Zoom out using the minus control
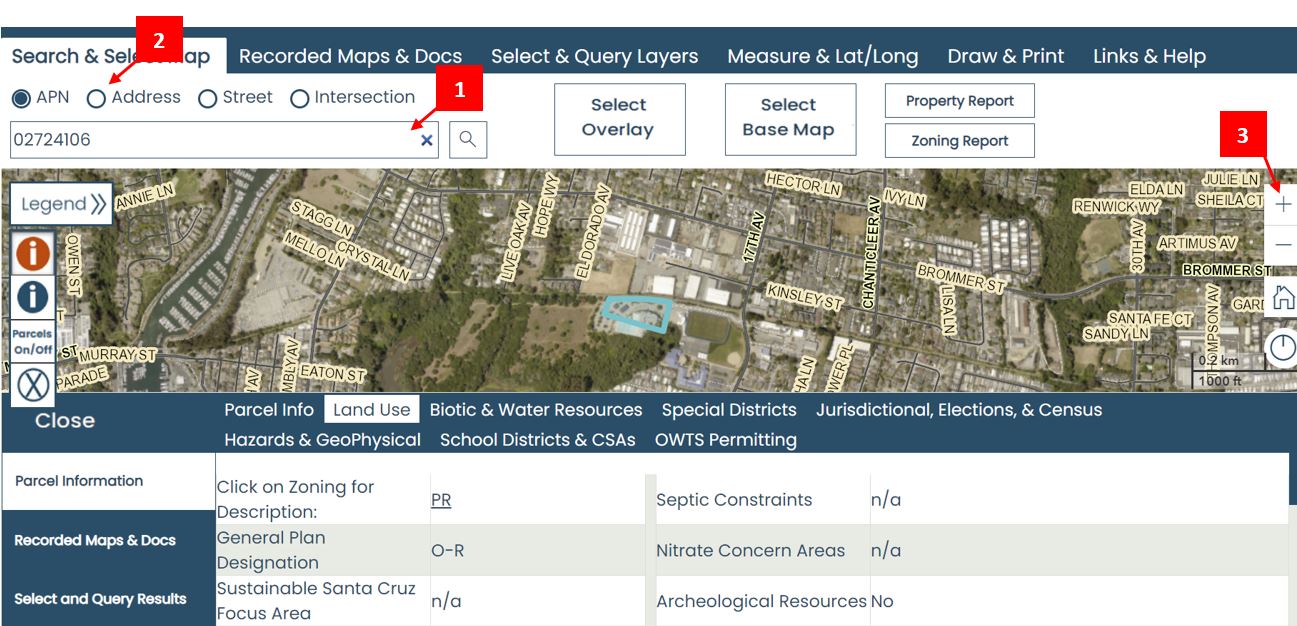 pos(1284,243)
